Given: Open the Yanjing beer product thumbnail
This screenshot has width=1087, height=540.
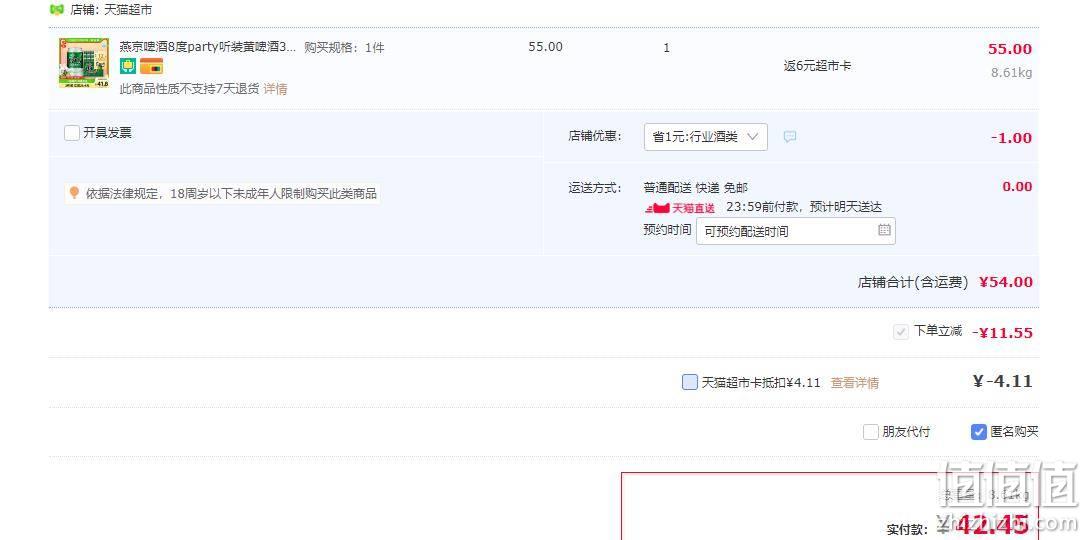Looking at the screenshot, I should point(84,63).
